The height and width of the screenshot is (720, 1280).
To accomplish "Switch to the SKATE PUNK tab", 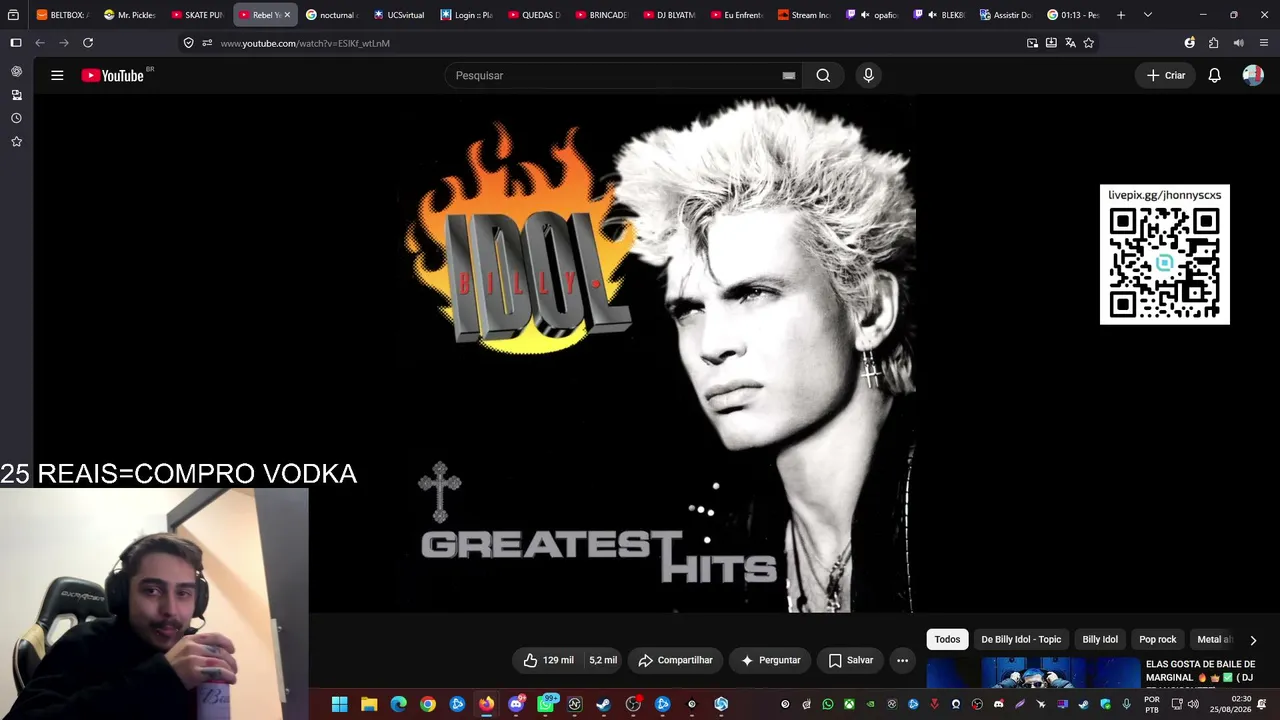I will [197, 15].
